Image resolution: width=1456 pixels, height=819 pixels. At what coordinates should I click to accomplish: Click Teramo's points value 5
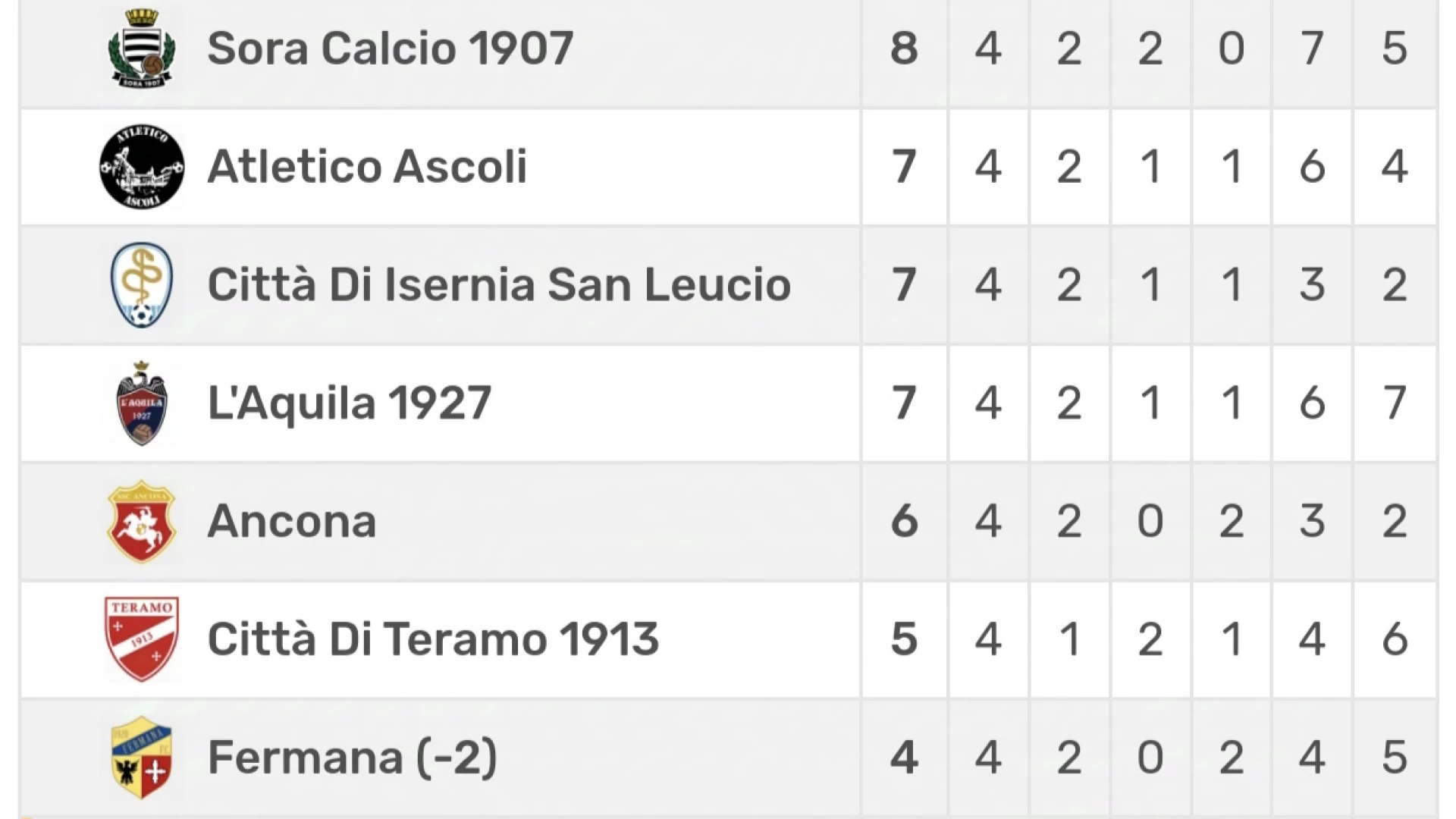pyautogui.click(x=904, y=639)
